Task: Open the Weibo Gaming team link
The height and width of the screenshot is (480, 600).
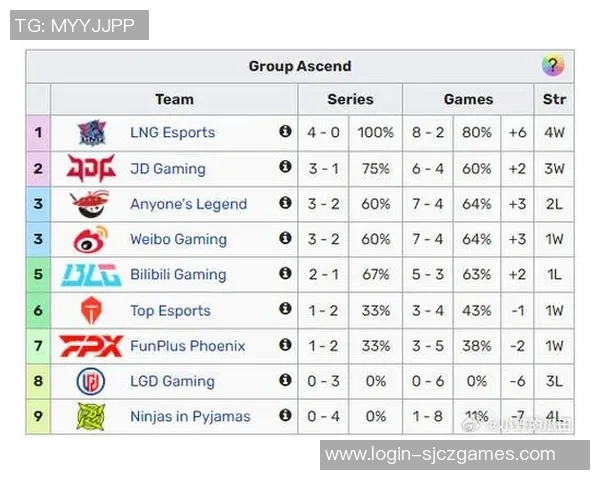Action: [x=178, y=240]
